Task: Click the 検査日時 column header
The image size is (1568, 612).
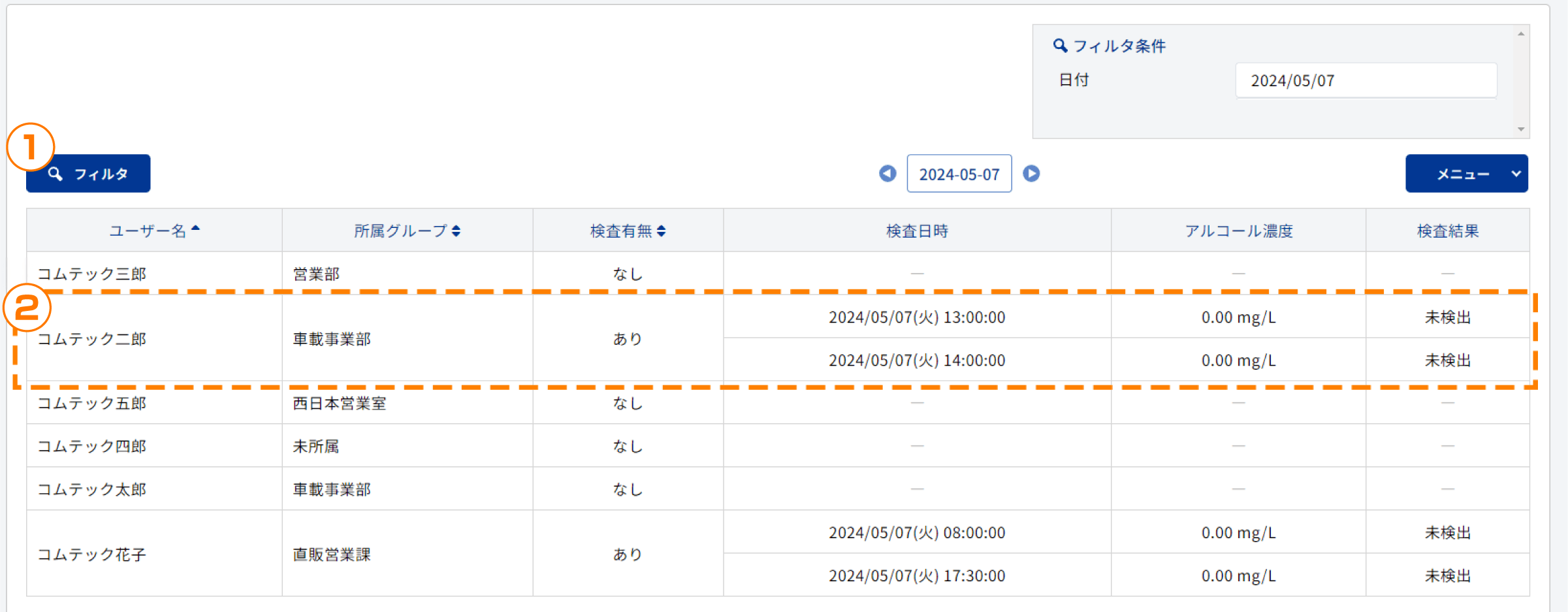Action: tap(917, 231)
